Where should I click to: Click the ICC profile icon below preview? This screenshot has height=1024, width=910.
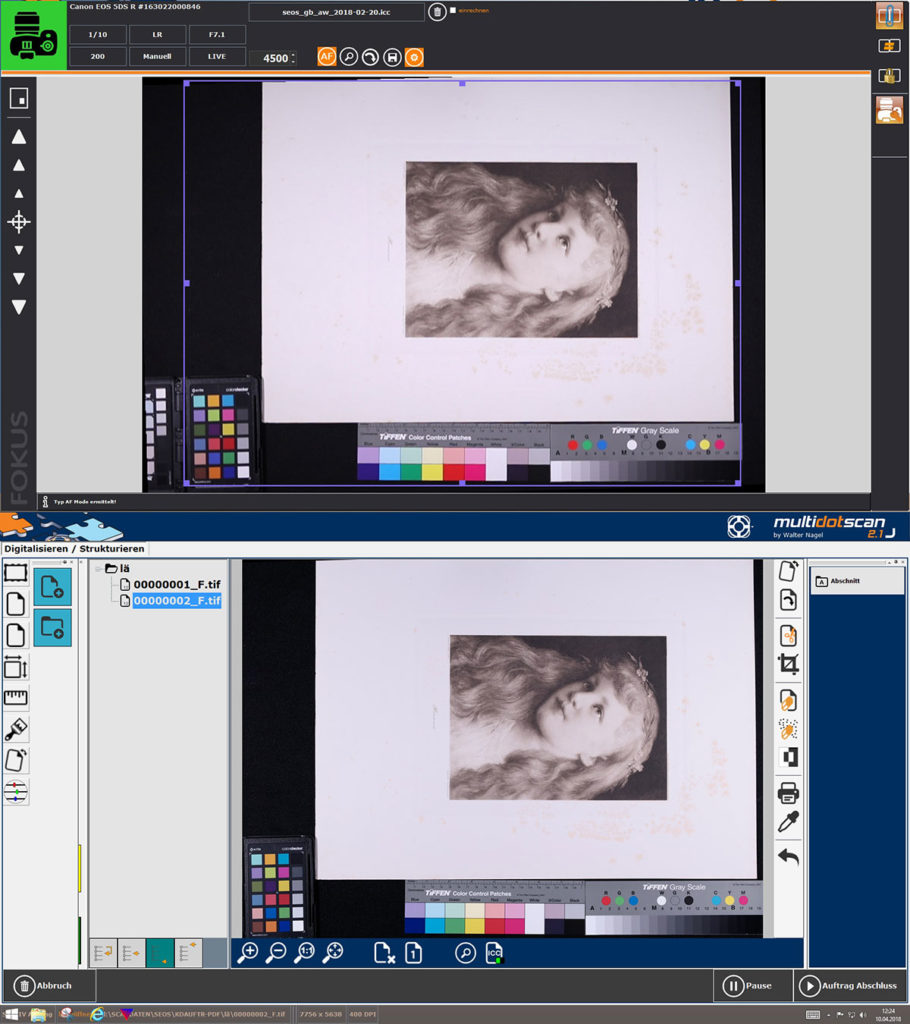[494, 953]
